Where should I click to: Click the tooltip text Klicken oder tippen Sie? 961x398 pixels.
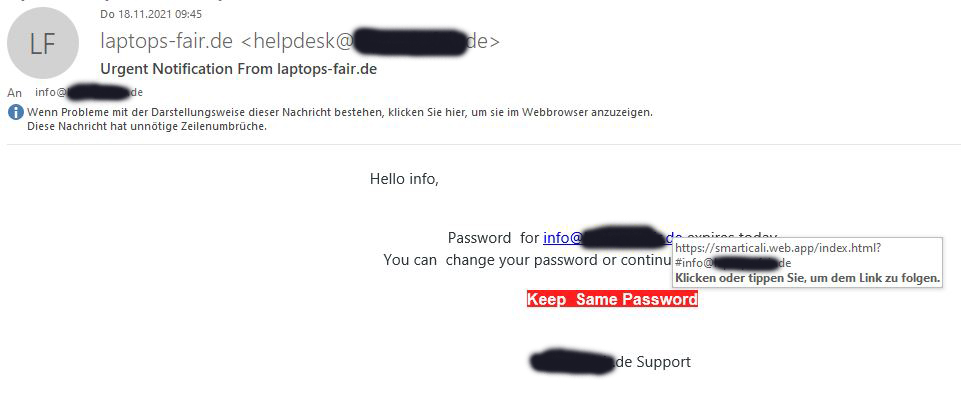808,278
